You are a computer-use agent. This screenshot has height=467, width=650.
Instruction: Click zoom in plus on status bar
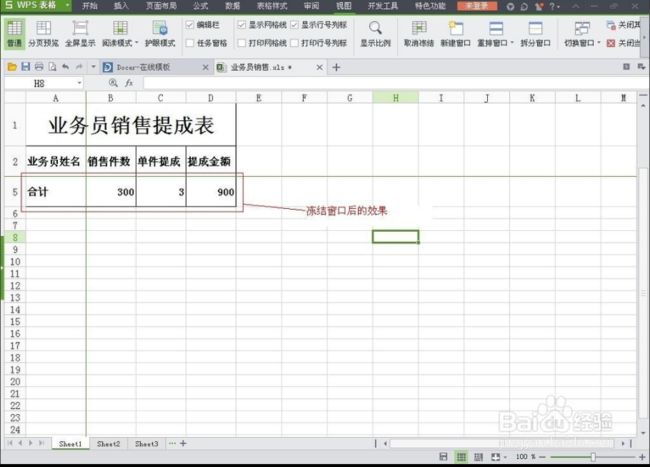[x=642, y=457]
